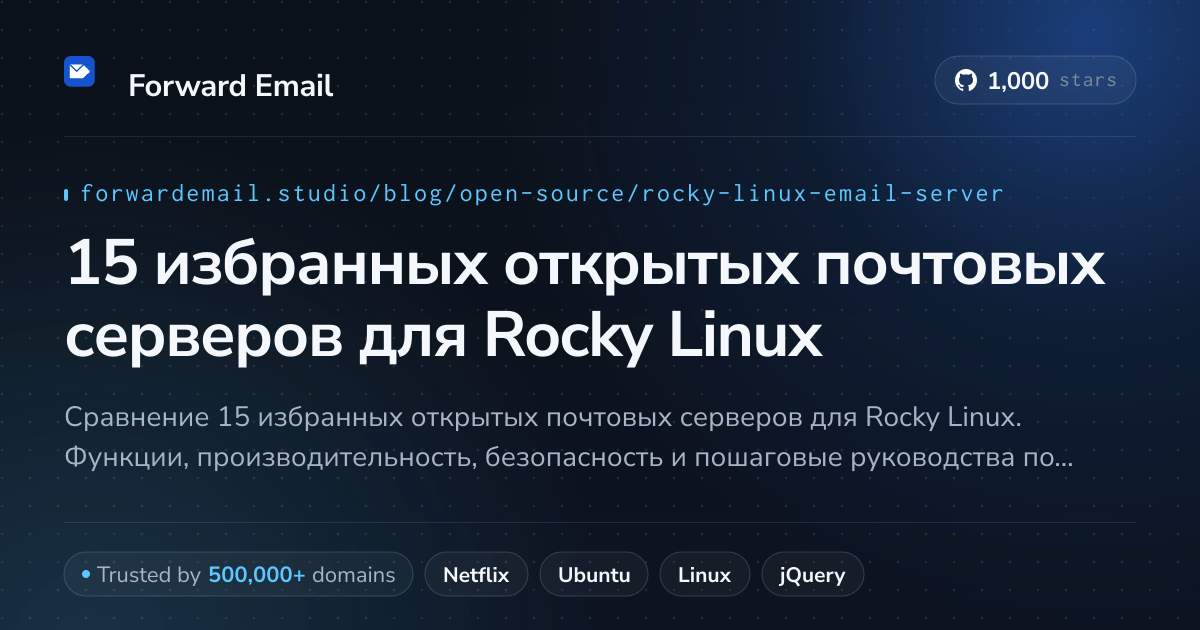Open the forwardemail.studio blog URL link
Viewport: 1200px width, 630px height.
click(x=541, y=194)
